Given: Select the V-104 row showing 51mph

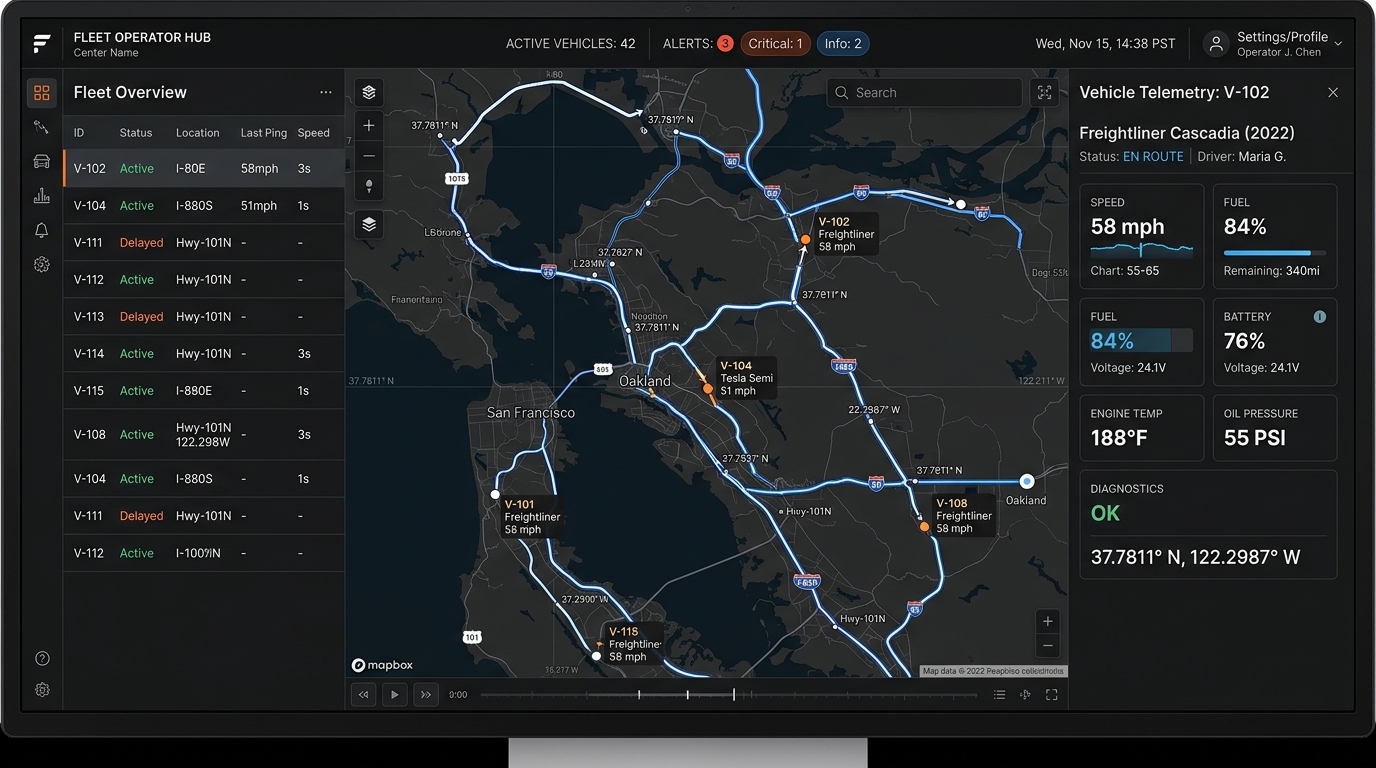Looking at the screenshot, I should tap(204, 206).
